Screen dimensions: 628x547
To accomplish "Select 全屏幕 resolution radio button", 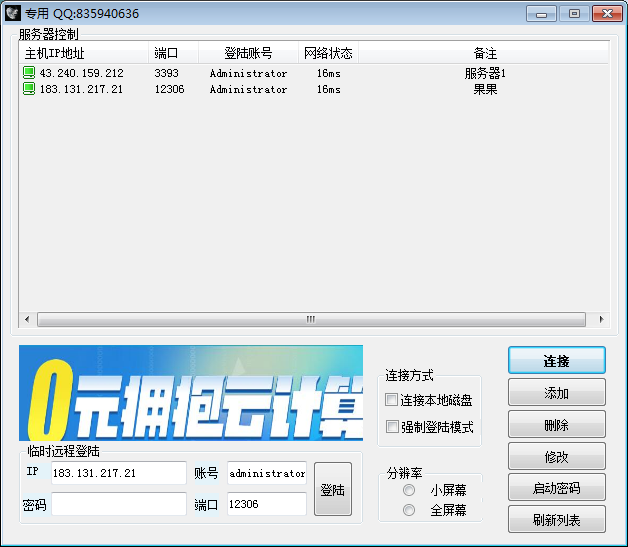I will coord(409,510).
